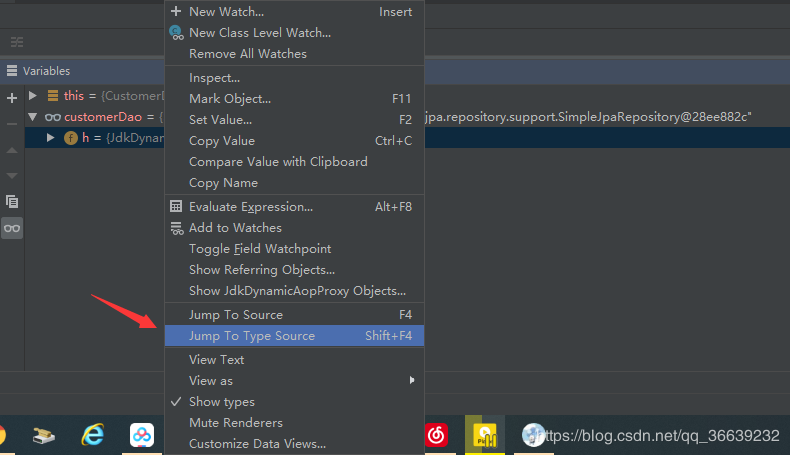Click Add to Watches
This screenshot has width=790, height=455.
click(x=294, y=228)
